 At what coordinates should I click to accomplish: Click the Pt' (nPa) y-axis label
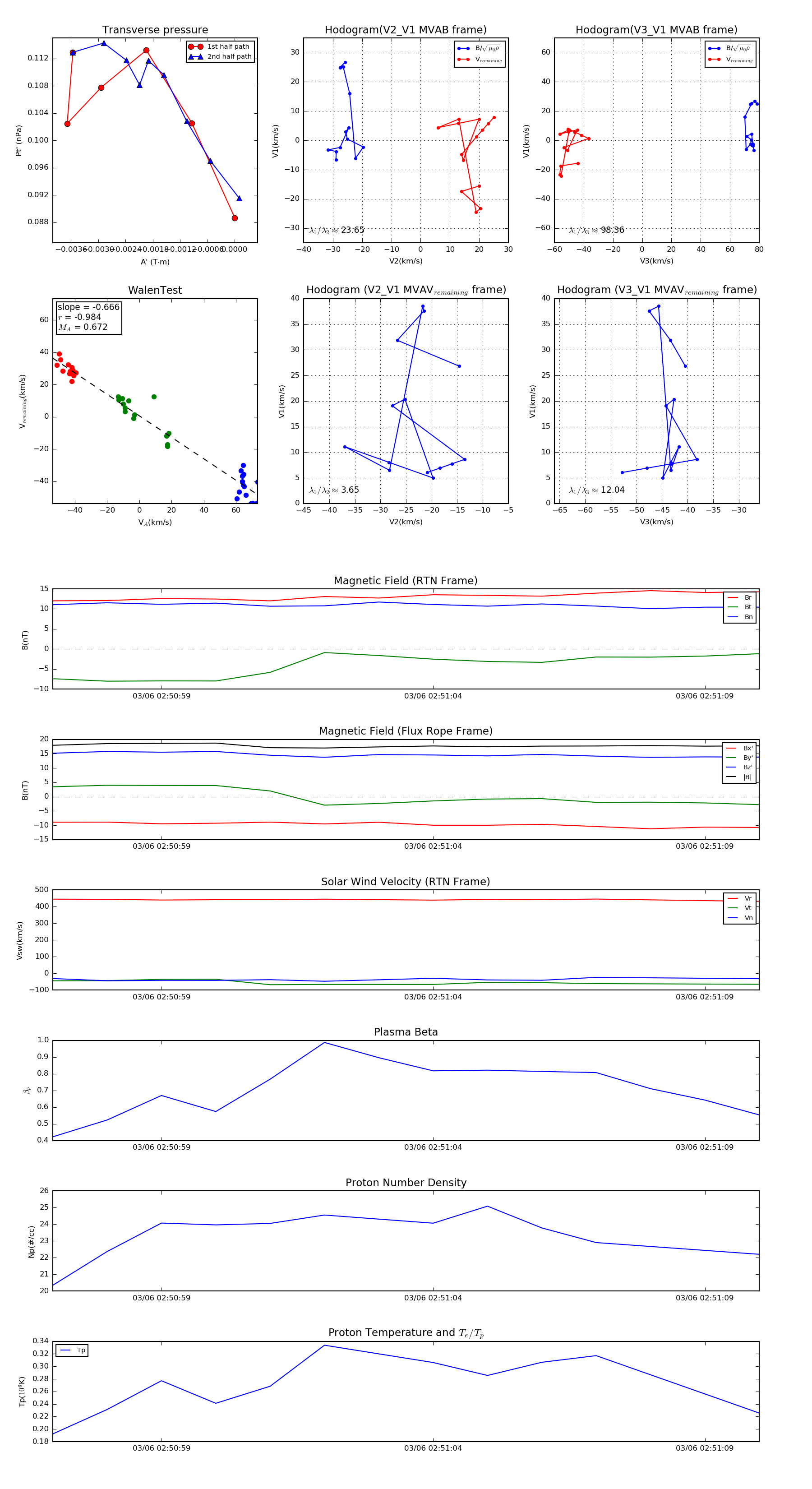click(18, 140)
